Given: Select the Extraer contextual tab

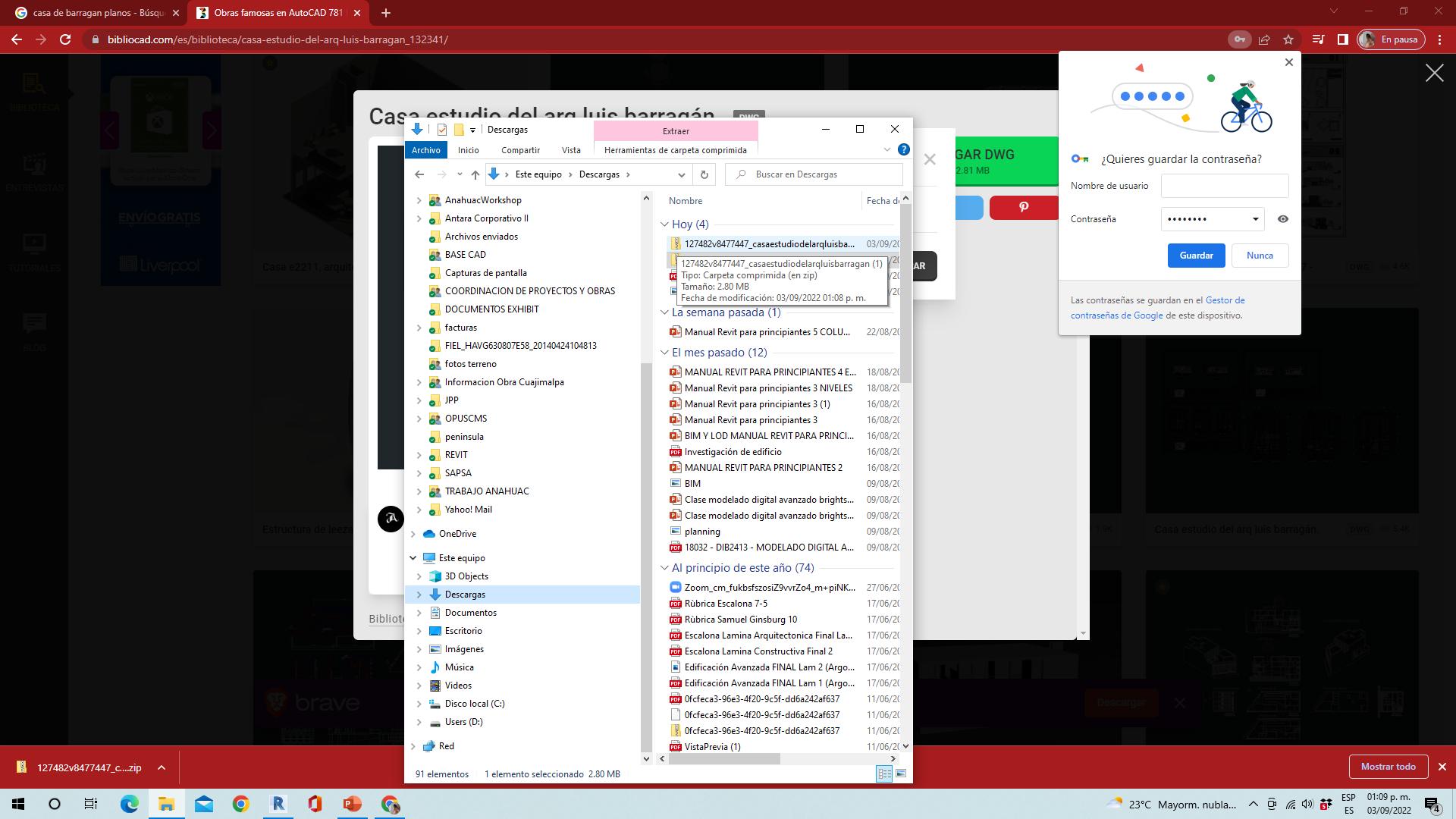Looking at the screenshot, I should pyautogui.click(x=676, y=130).
